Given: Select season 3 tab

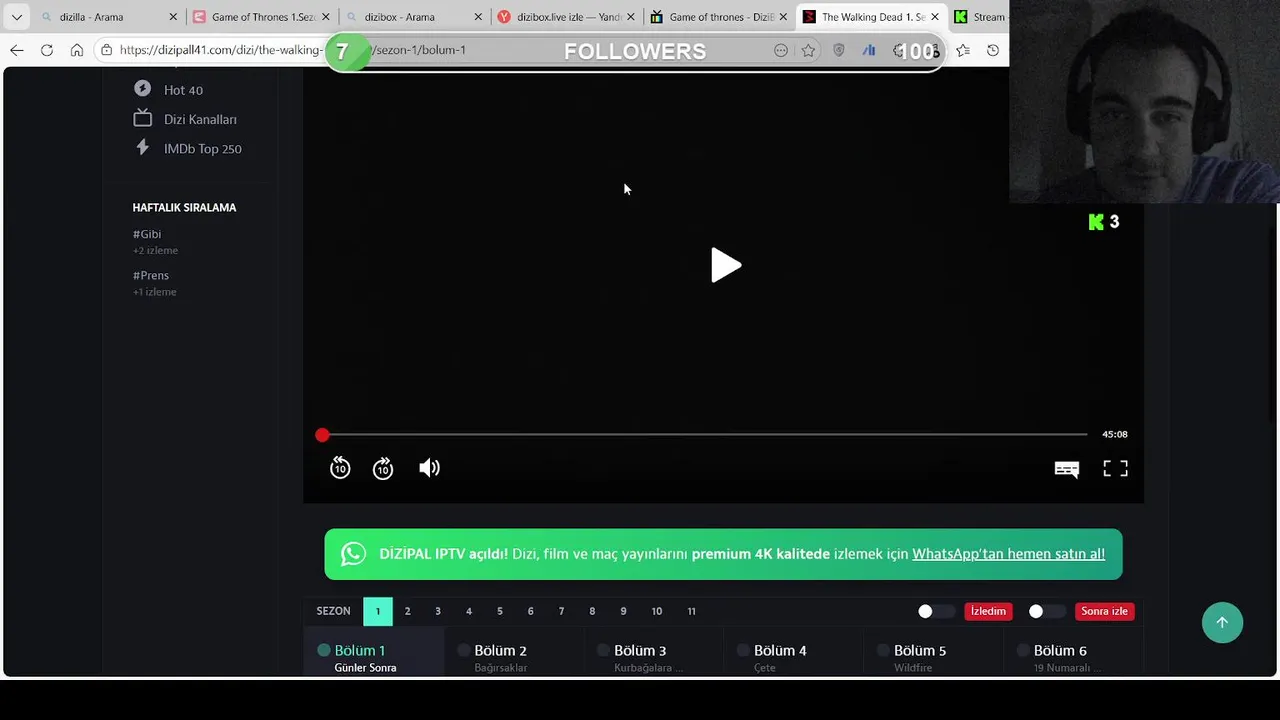Looking at the screenshot, I should click(437, 611).
